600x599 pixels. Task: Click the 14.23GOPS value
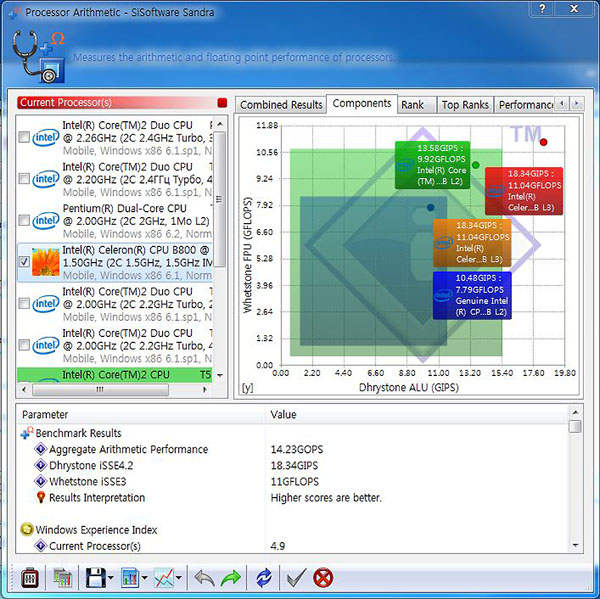click(297, 449)
